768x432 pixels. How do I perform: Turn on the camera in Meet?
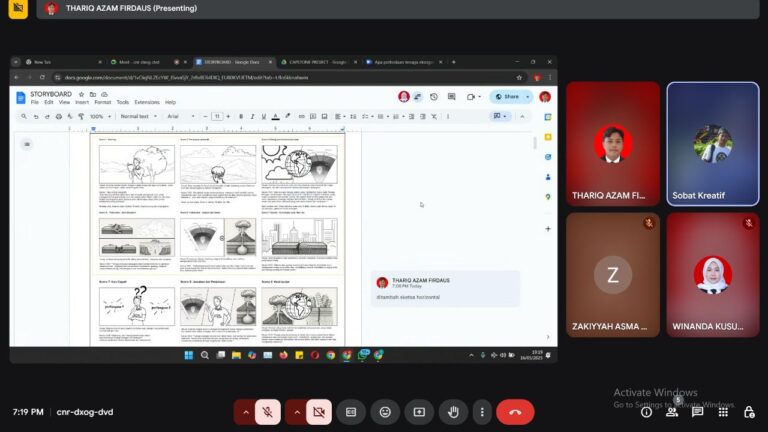(319, 412)
